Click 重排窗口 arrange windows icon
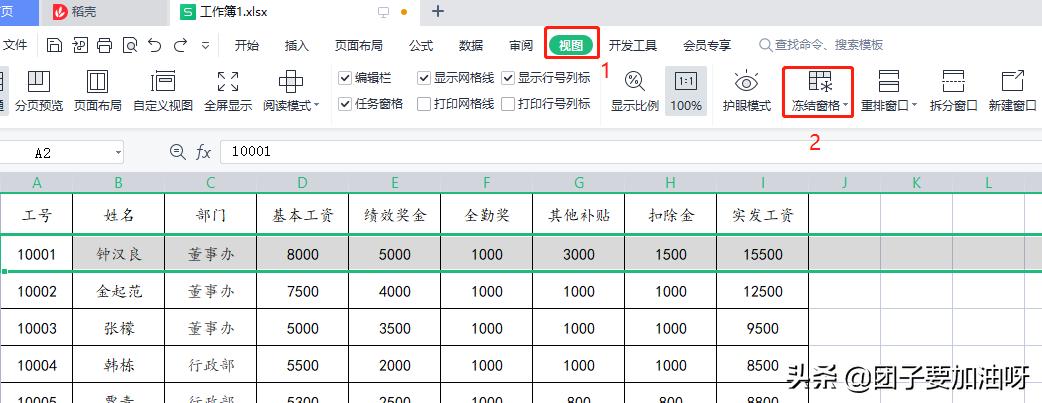The image size is (1042, 403). click(x=888, y=82)
